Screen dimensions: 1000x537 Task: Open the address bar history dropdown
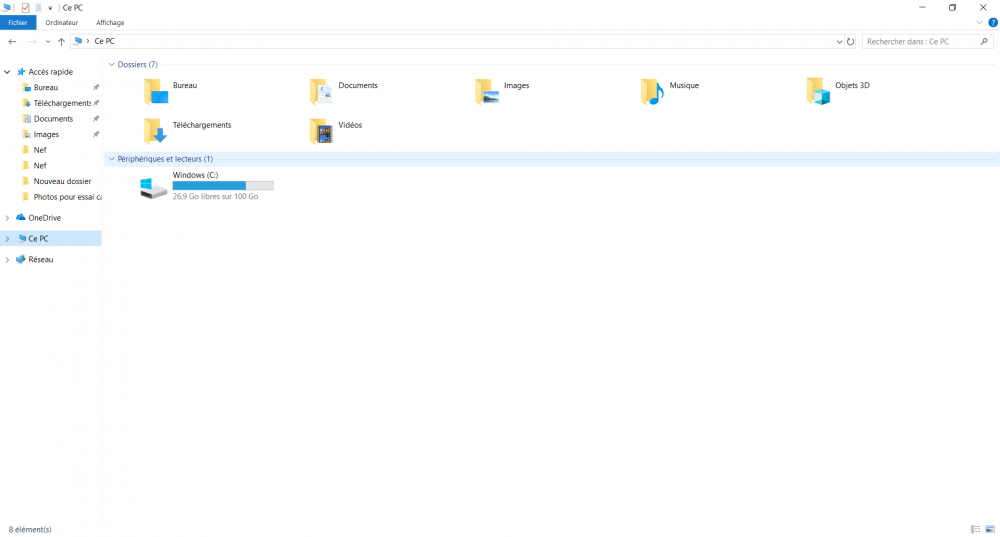[x=839, y=42]
